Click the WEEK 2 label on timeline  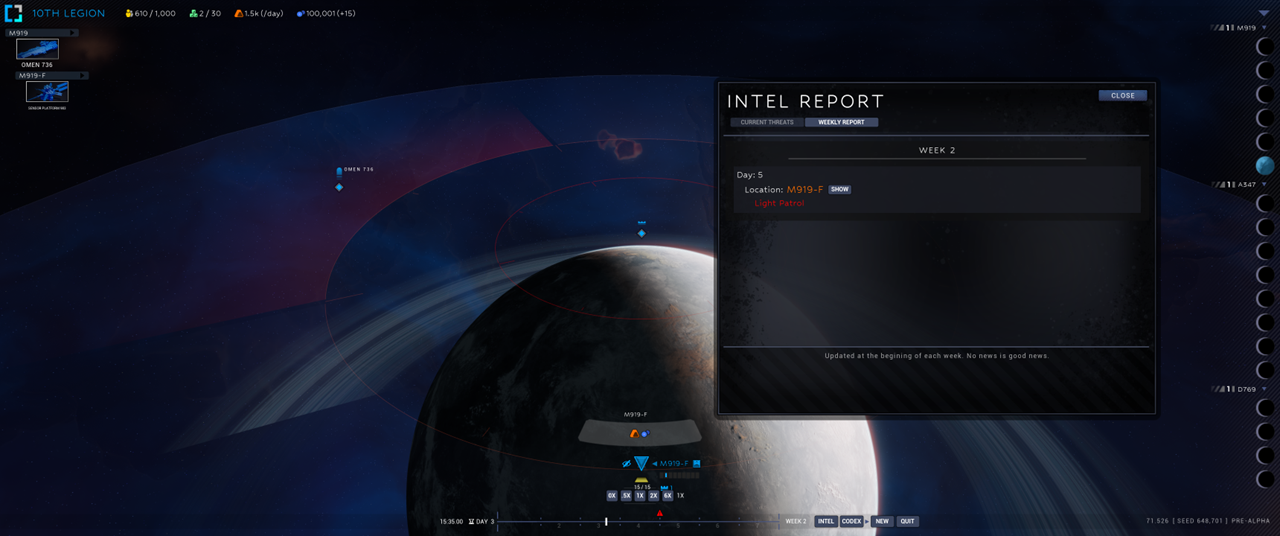[796, 521]
